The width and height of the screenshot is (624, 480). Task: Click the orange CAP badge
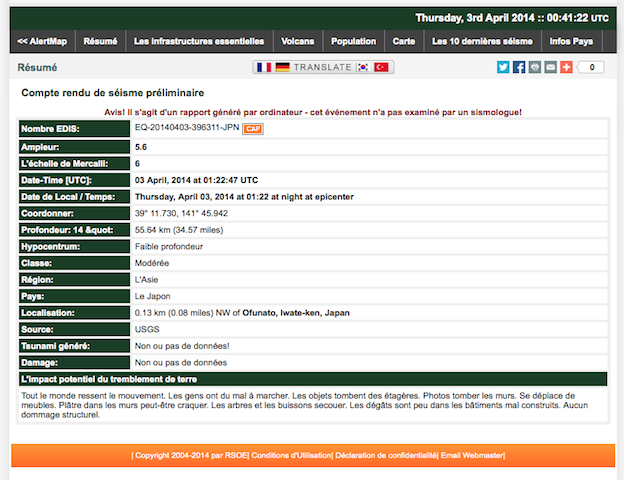tap(253, 129)
